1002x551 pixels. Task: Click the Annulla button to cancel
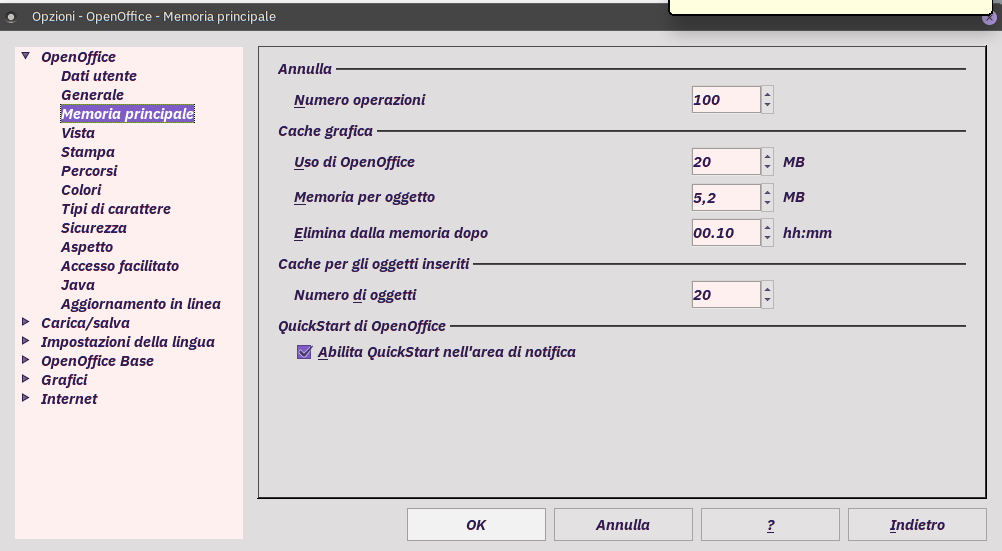tap(623, 525)
